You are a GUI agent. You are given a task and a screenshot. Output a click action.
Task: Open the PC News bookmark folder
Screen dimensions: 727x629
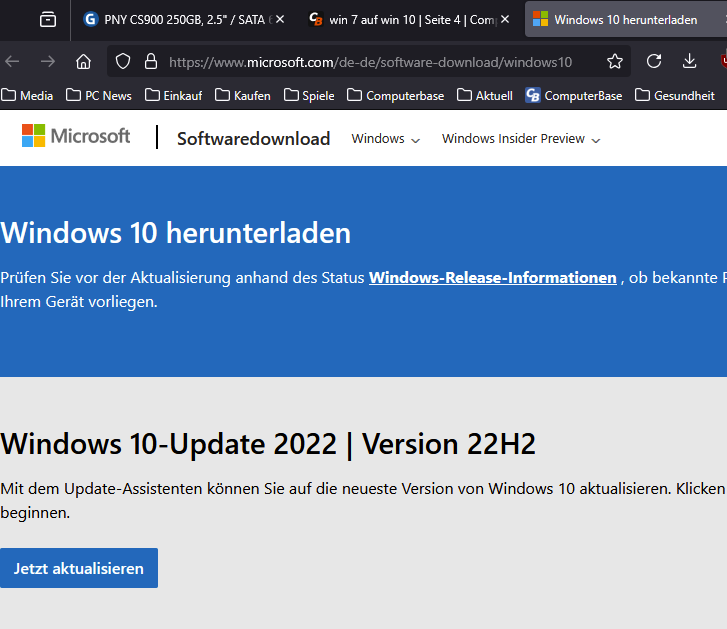(99, 95)
